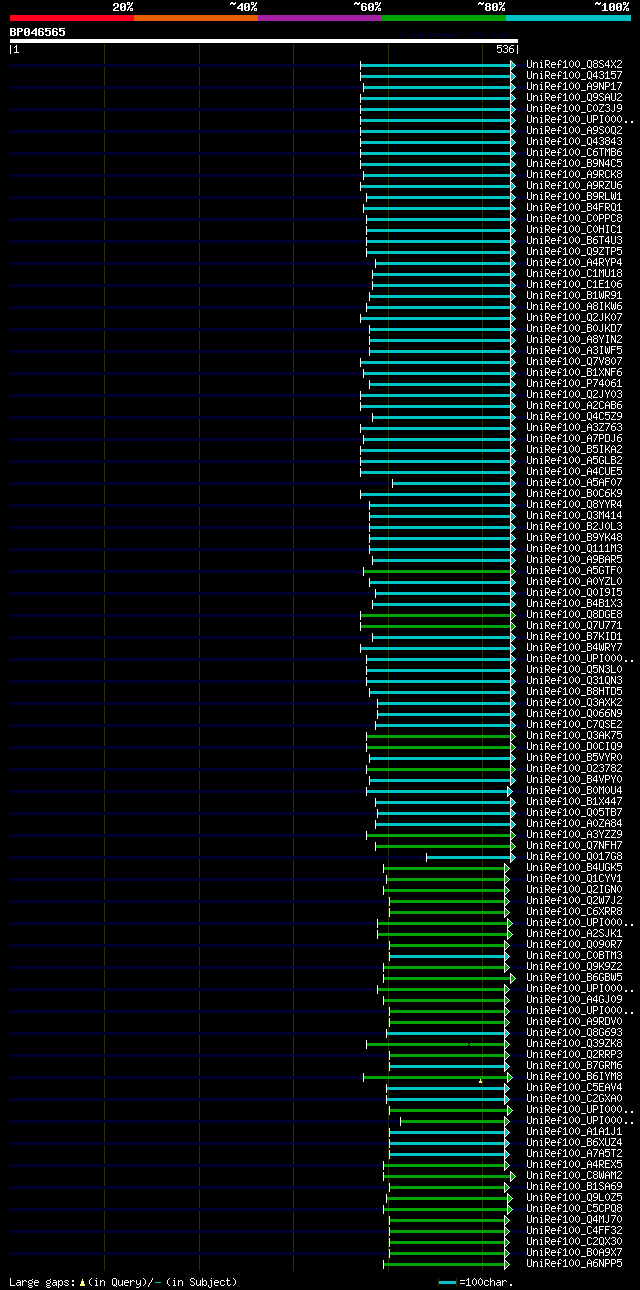Select the UniRef100_Q7U771 label

(x=574, y=625)
